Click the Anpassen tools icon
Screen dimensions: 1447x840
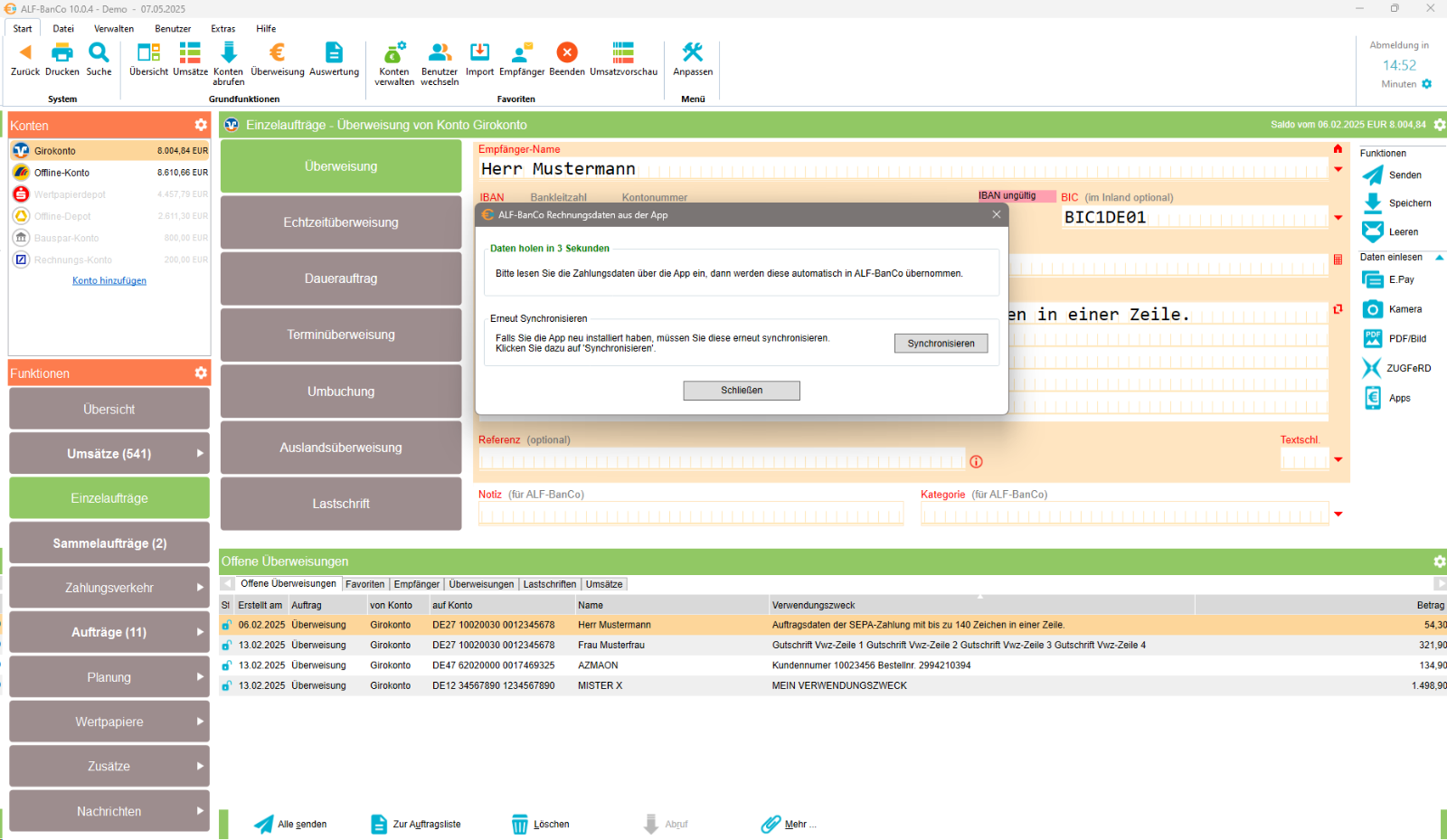693,52
